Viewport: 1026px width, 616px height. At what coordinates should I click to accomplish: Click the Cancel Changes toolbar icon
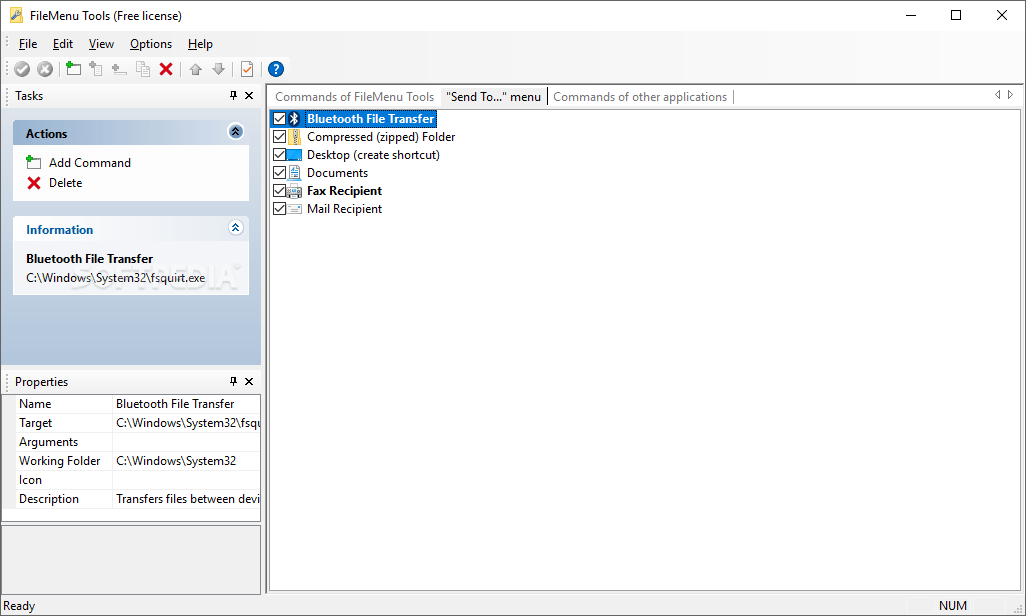pos(45,69)
